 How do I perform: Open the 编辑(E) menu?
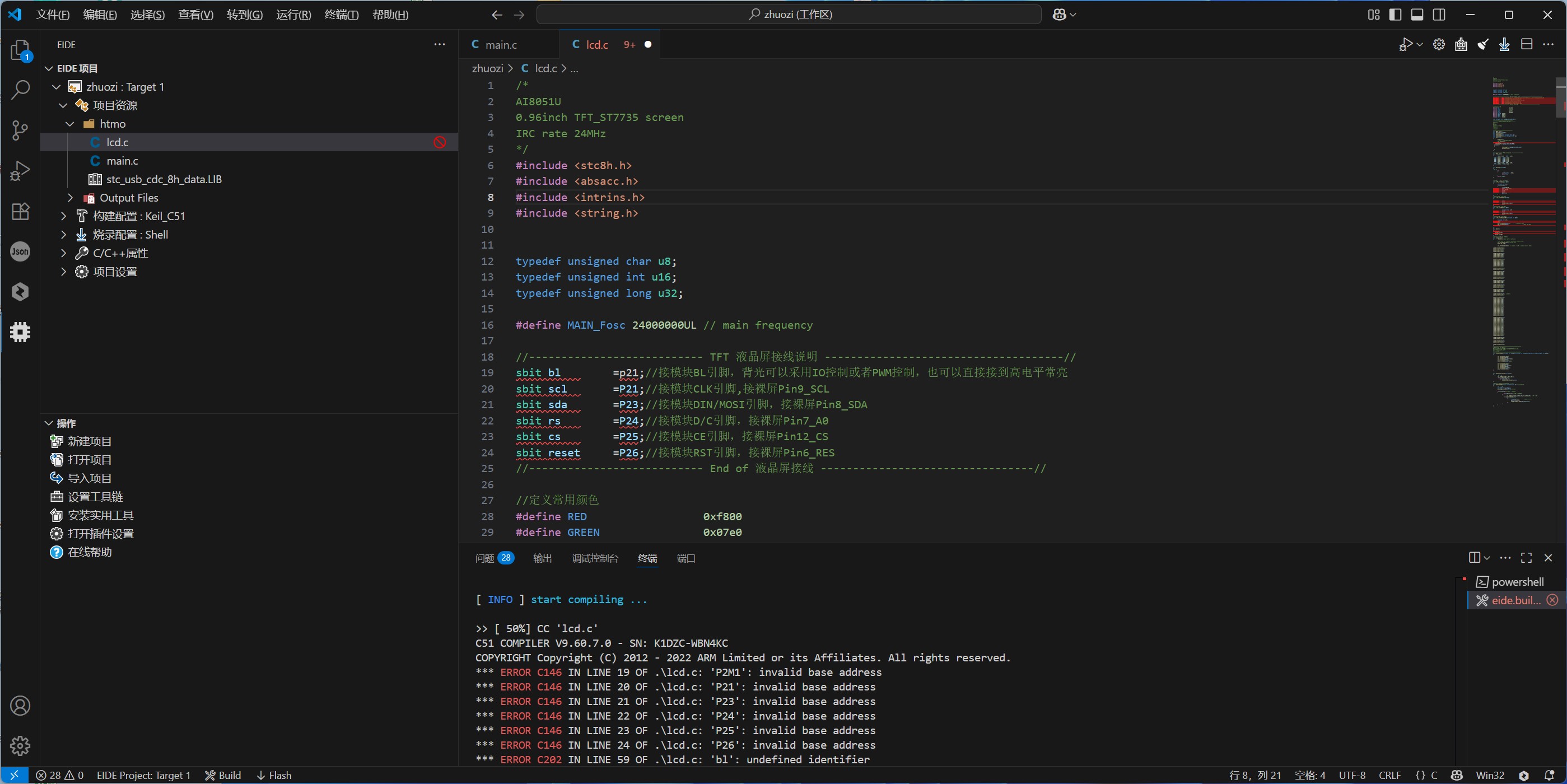pyautogui.click(x=100, y=15)
